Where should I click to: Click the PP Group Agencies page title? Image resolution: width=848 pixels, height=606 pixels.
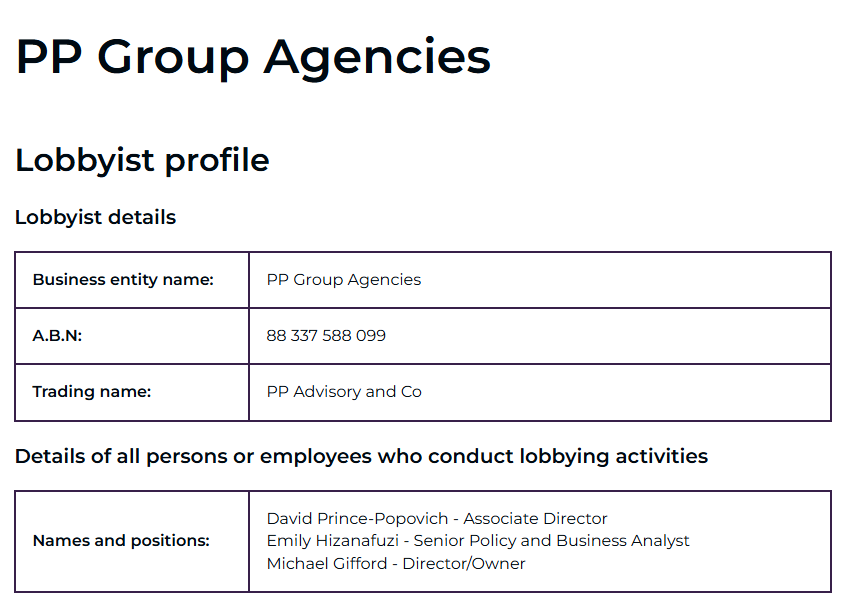coord(253,57)
